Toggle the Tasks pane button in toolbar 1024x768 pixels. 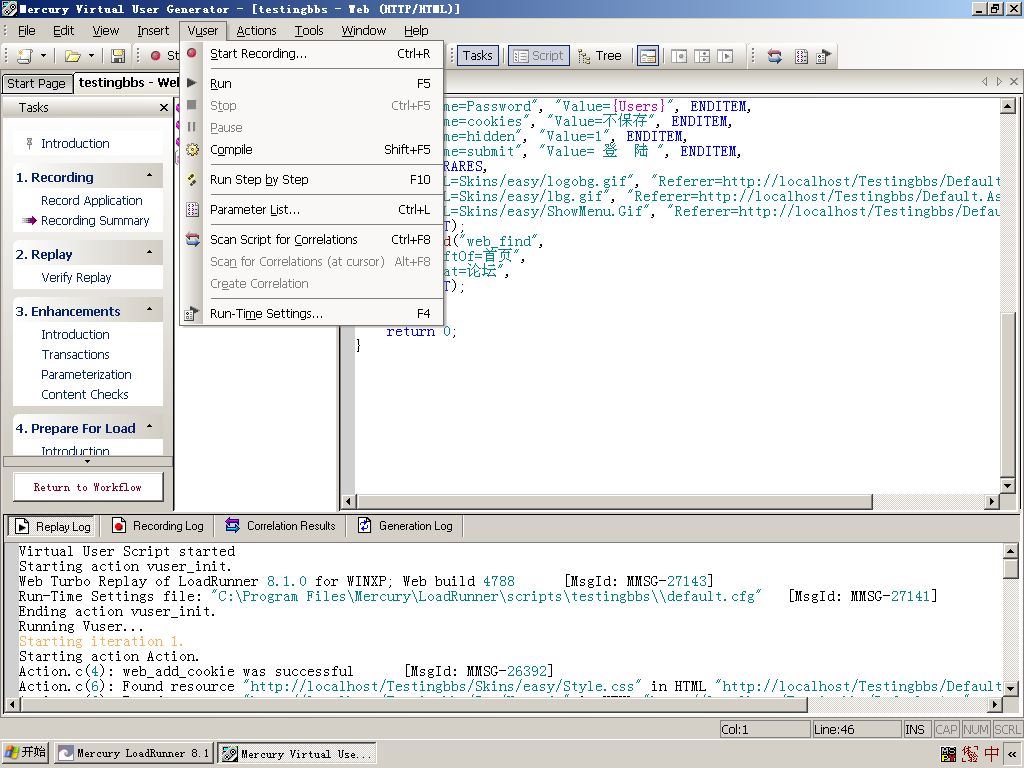tap(477, 56)
